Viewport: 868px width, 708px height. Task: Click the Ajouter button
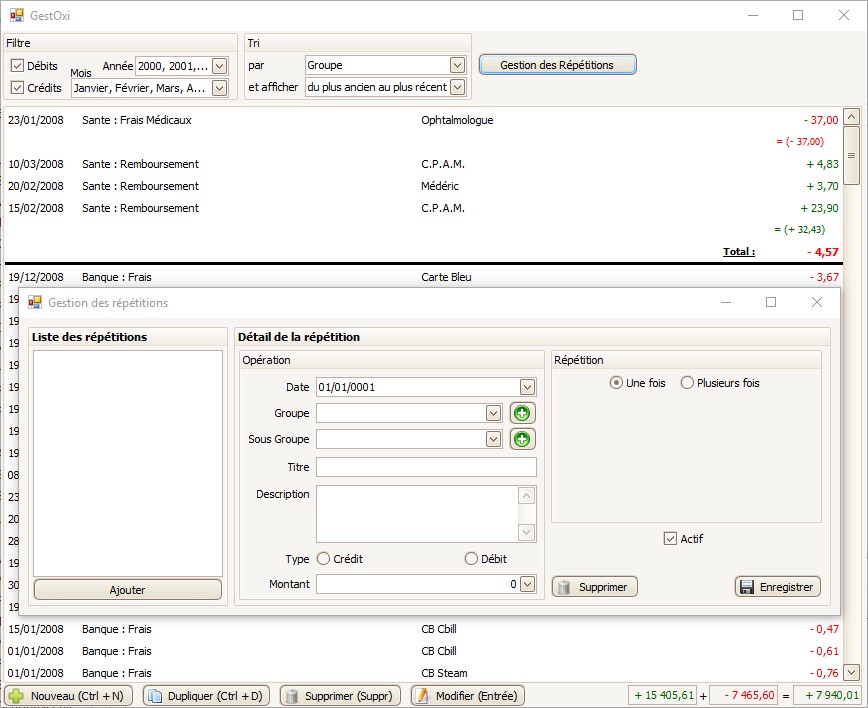click(127, 590)
